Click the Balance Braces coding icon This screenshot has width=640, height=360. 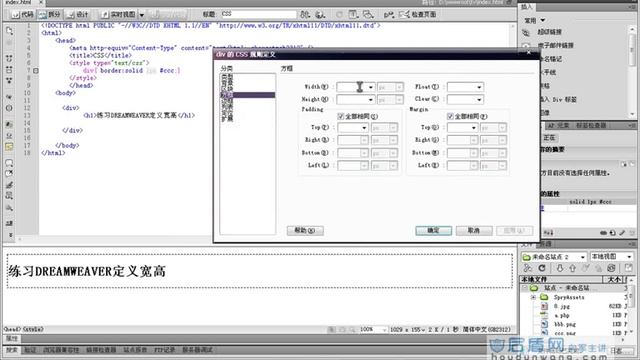(9, 108)
